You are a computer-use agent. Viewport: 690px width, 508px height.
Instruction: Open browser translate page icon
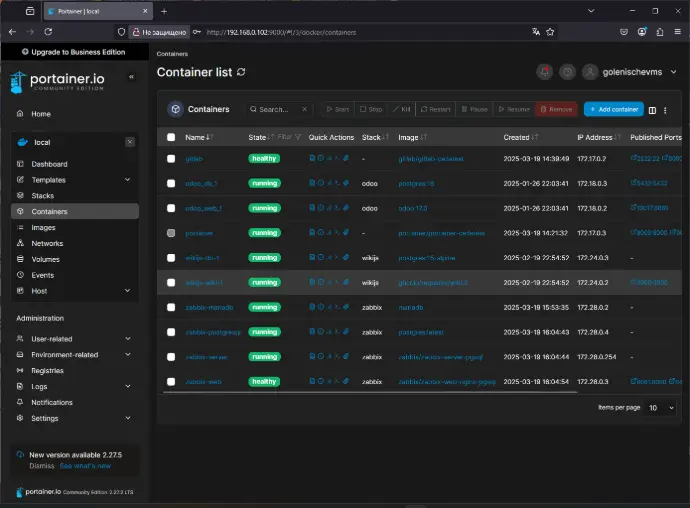[x=536, y=32]
